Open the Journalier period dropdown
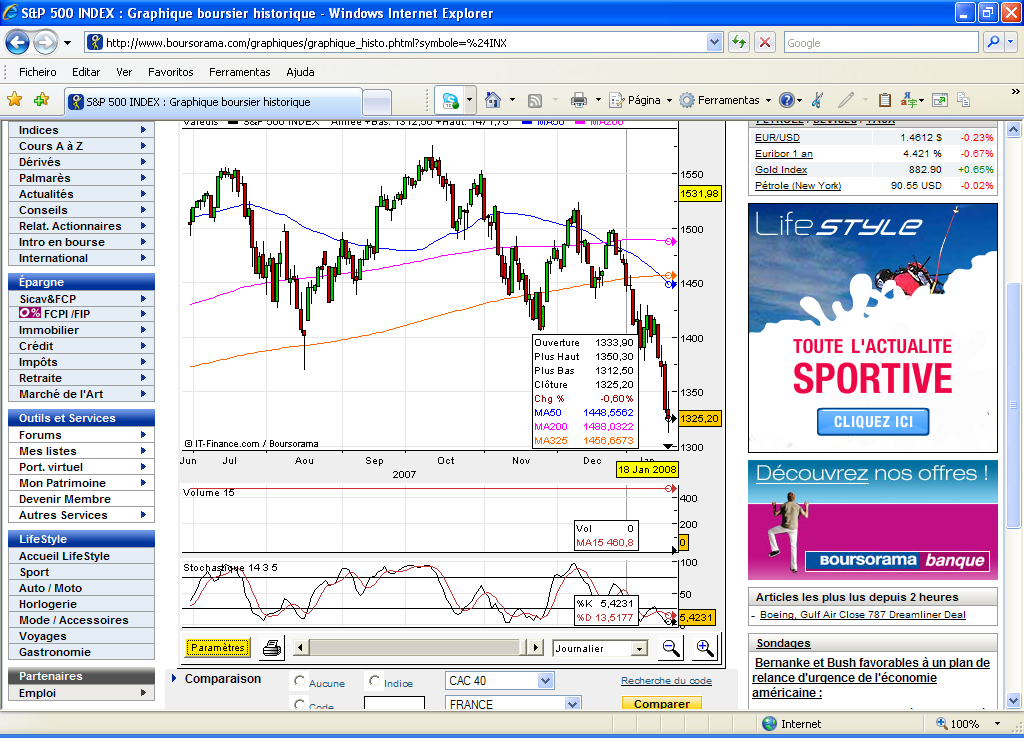Screen dimensions: 1024x738 640,649
